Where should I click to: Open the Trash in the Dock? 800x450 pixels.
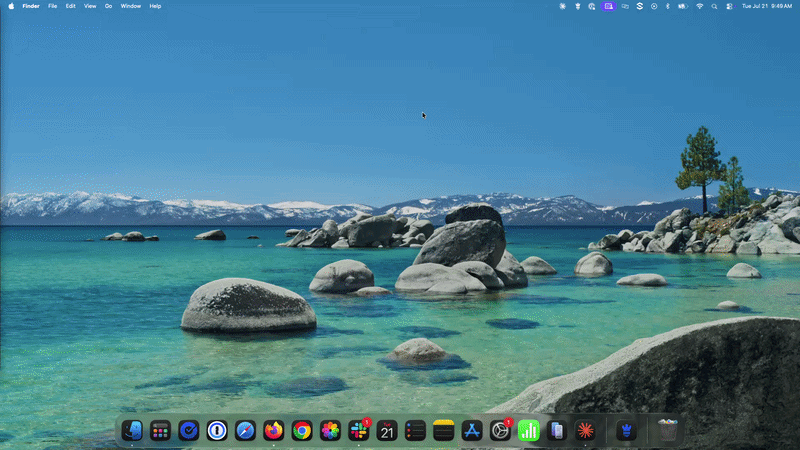[x=667, y=431]
